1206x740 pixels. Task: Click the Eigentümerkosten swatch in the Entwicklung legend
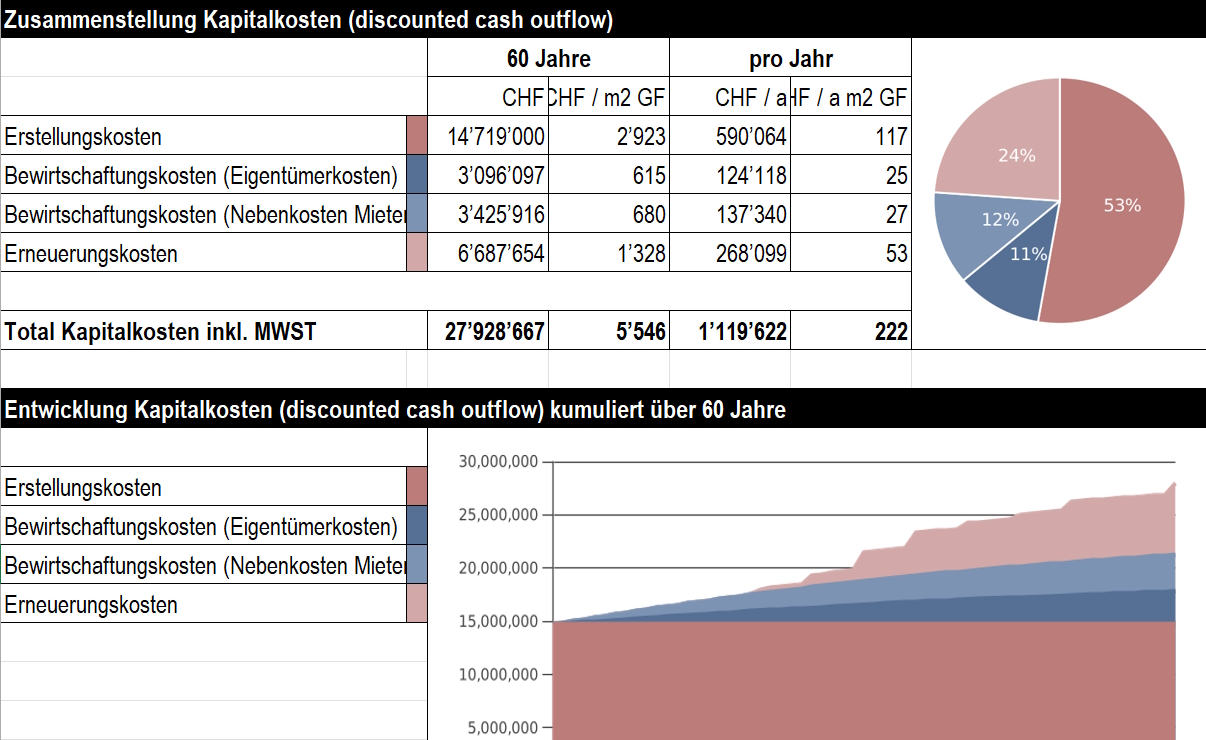coord(417,525)
